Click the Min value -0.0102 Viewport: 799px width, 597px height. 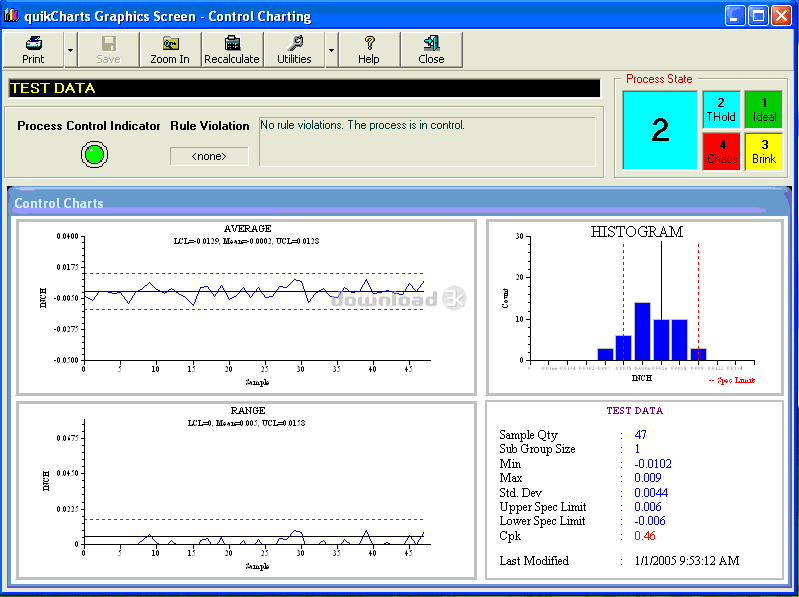(x=653, y=464)
